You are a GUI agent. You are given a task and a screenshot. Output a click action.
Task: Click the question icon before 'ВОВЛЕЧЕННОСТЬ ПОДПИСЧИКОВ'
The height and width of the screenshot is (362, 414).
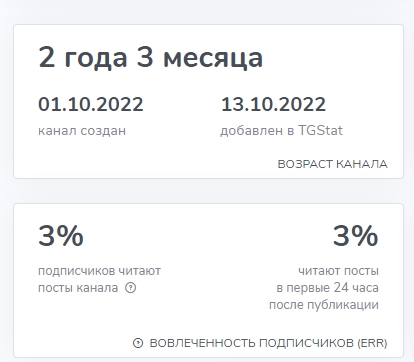coord(138,343)
